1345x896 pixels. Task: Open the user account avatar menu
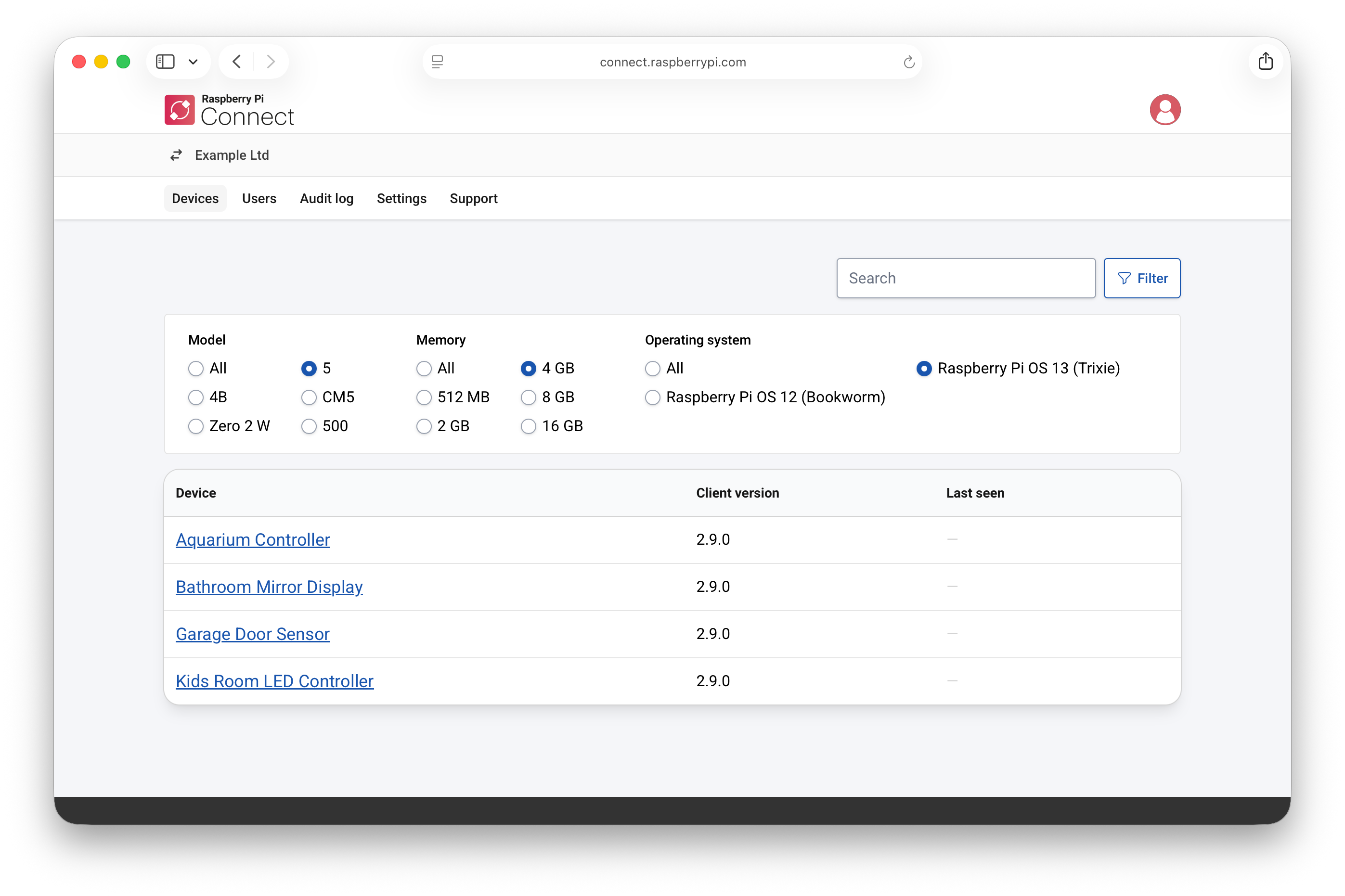point(1164,110)
